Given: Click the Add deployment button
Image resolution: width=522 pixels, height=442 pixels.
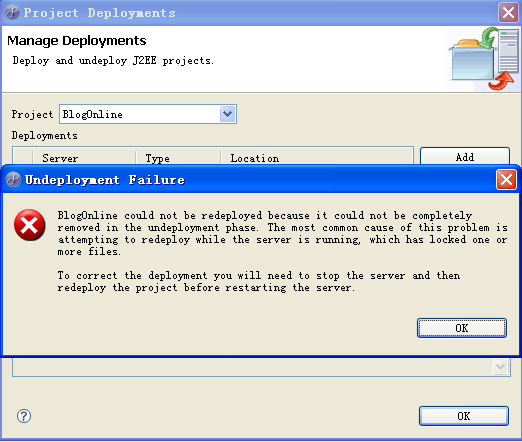Looking at the screenshot, I should 465,156.
